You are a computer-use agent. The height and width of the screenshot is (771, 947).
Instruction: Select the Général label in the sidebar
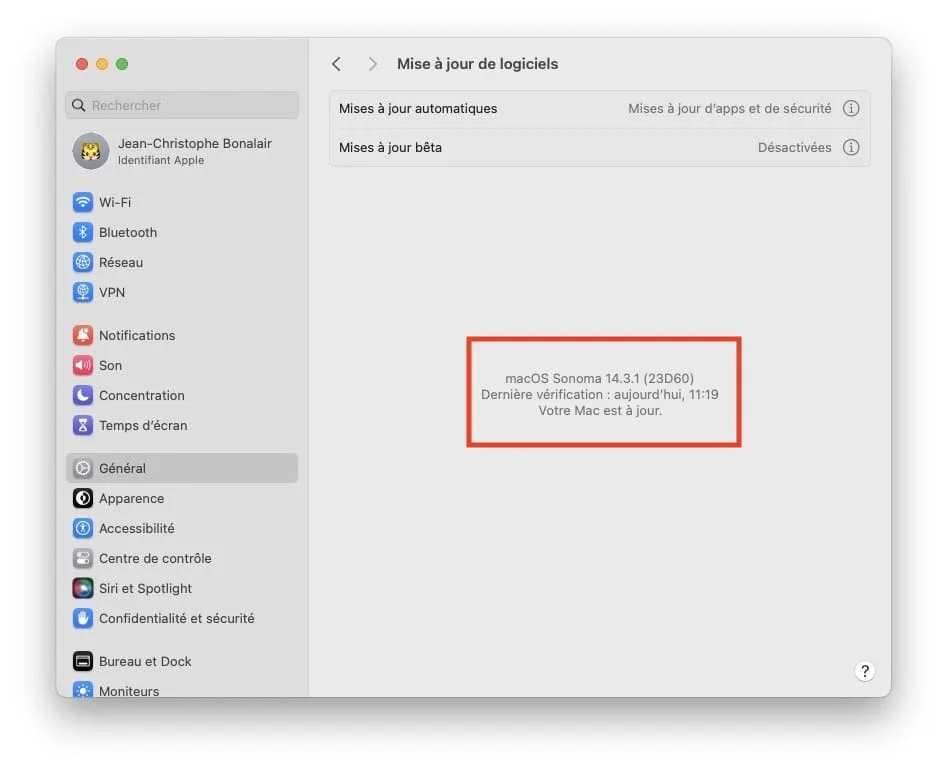[x=122, y=469]
